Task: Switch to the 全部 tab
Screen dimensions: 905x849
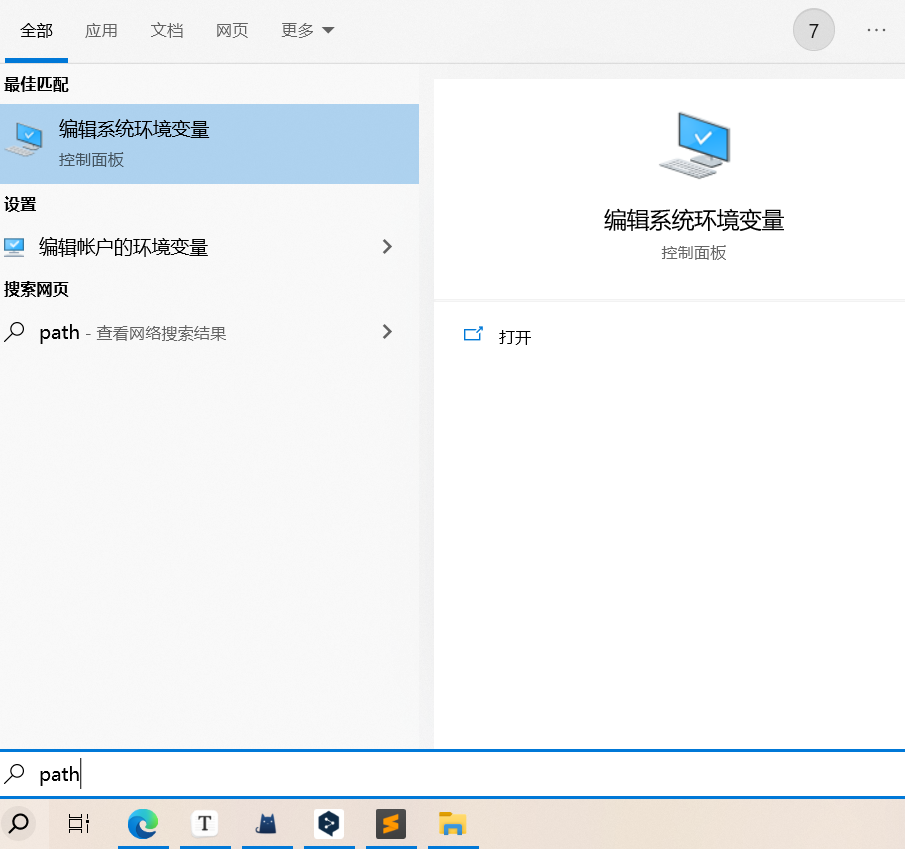Action: [x=36, y=31]
